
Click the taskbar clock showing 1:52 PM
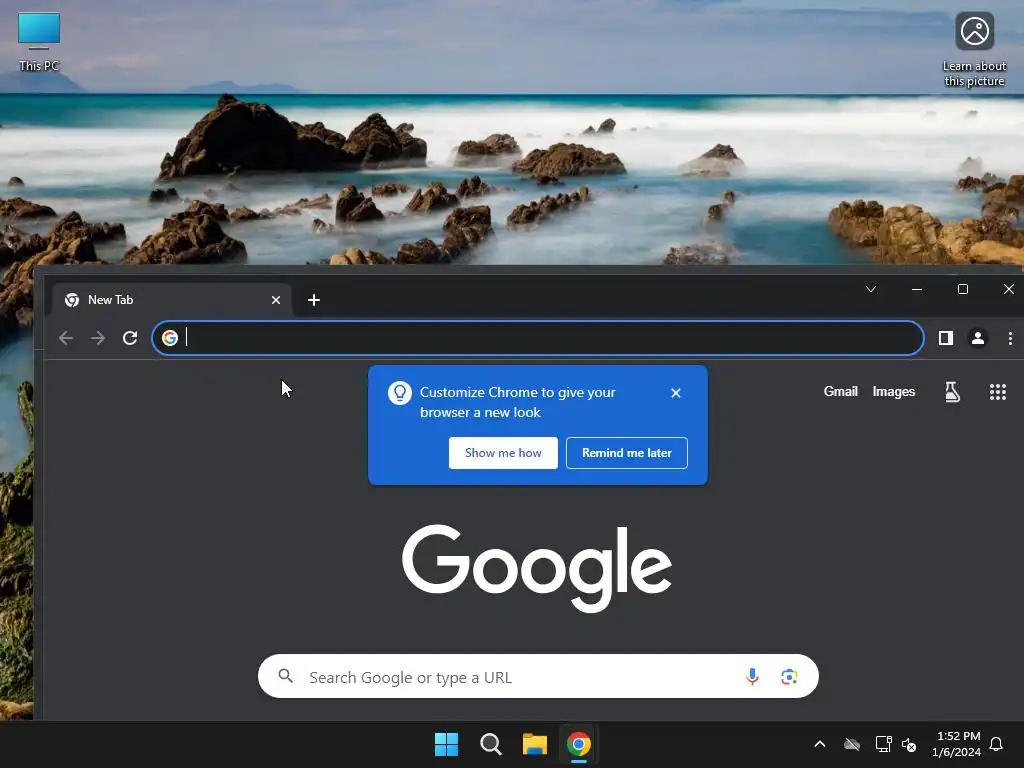coord(956,744)
